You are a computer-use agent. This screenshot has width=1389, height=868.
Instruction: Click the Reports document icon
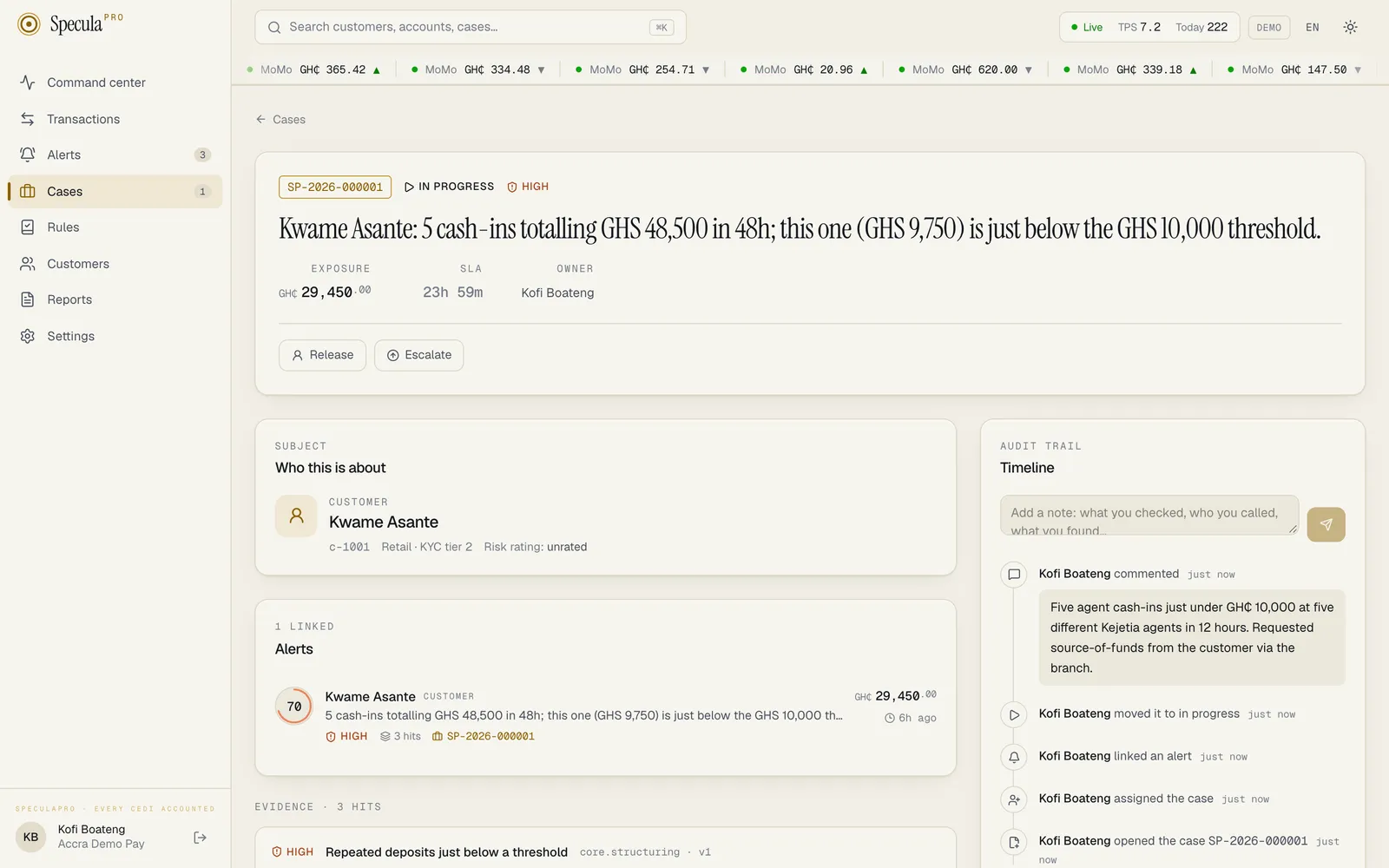pyautogui.click(x=28, y=299)
